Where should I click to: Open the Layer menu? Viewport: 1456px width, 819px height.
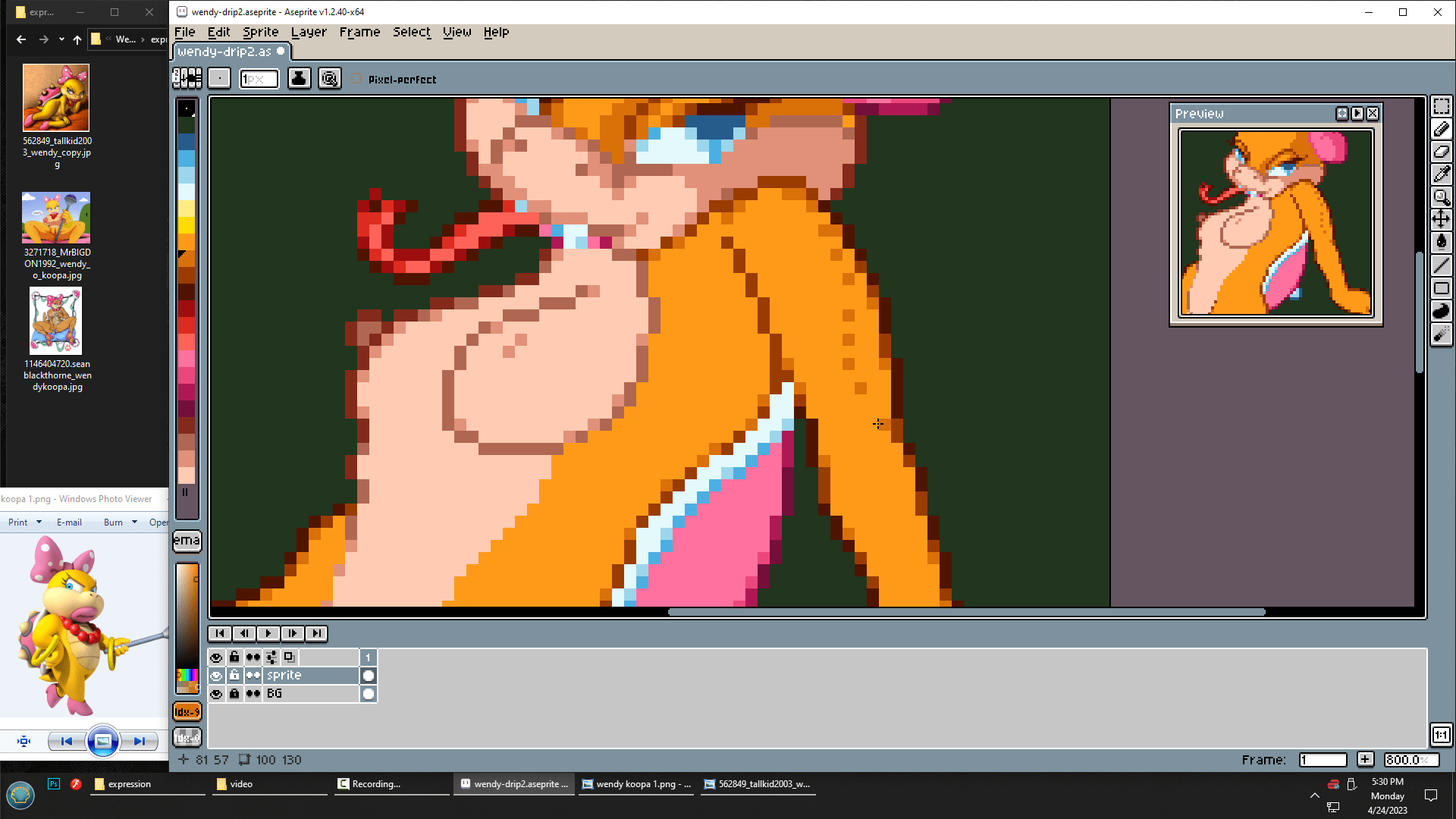pos(309,32)
